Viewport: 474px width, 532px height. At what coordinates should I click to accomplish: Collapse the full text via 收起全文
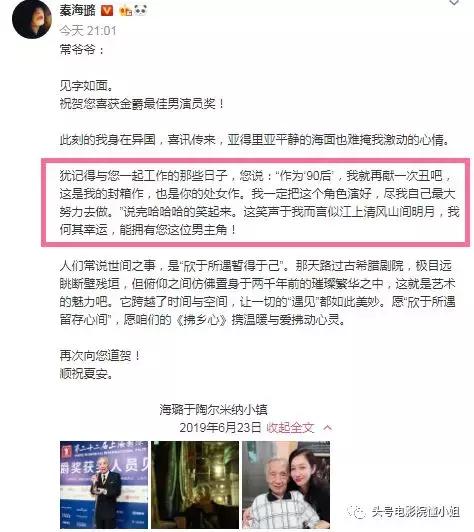click(x=290, y=428)
